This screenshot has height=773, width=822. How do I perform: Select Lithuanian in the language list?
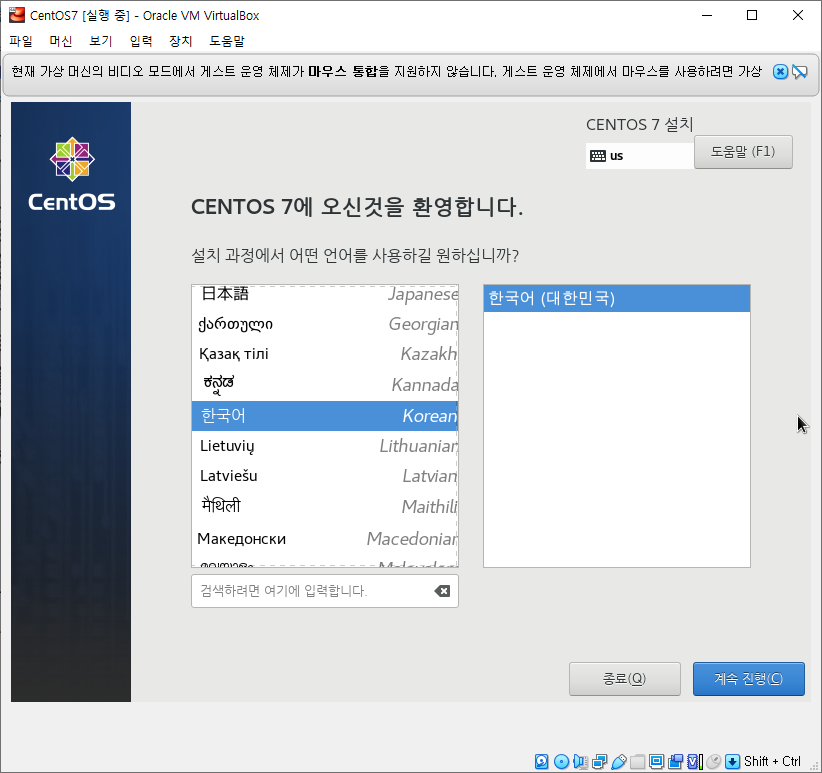click(325, 446)
